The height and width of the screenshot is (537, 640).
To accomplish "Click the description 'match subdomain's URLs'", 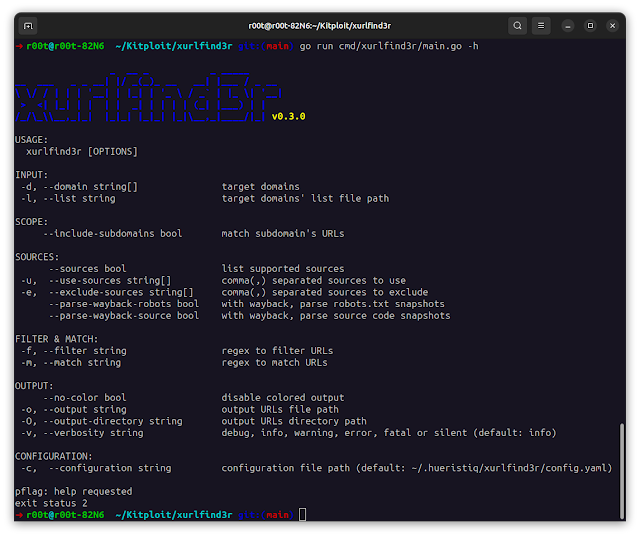I will [x=283, y=234].
